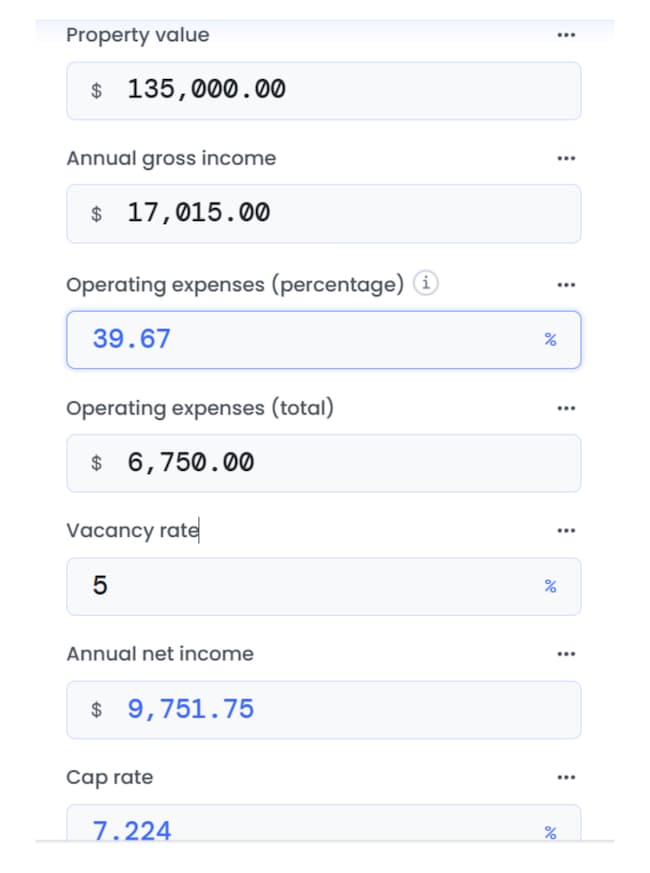Click the dollar sign in the Property value field
This screenshot has width=650, height=873.
[x=96, y=91]
